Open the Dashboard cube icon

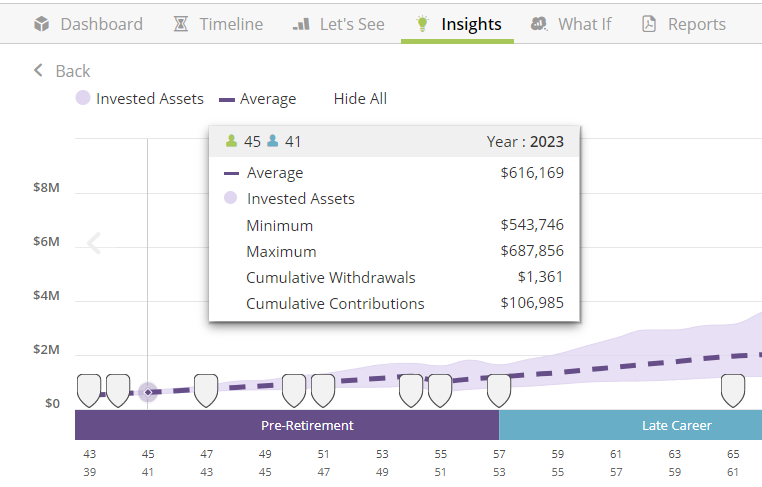click(41, 24)
